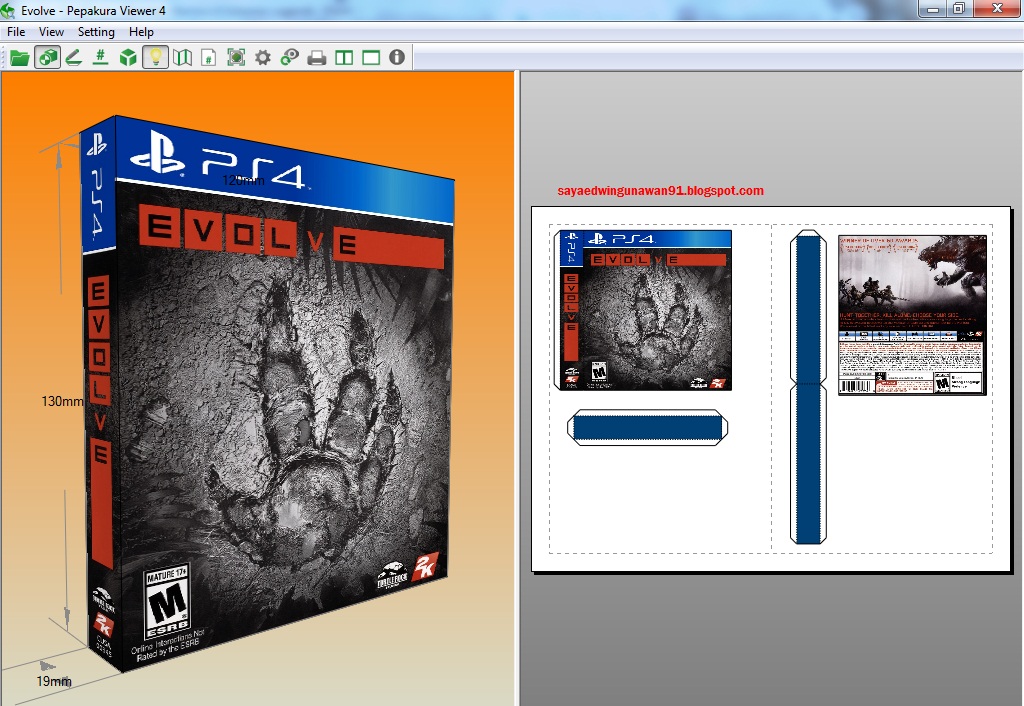Open the print dialog

coord(316,57)
